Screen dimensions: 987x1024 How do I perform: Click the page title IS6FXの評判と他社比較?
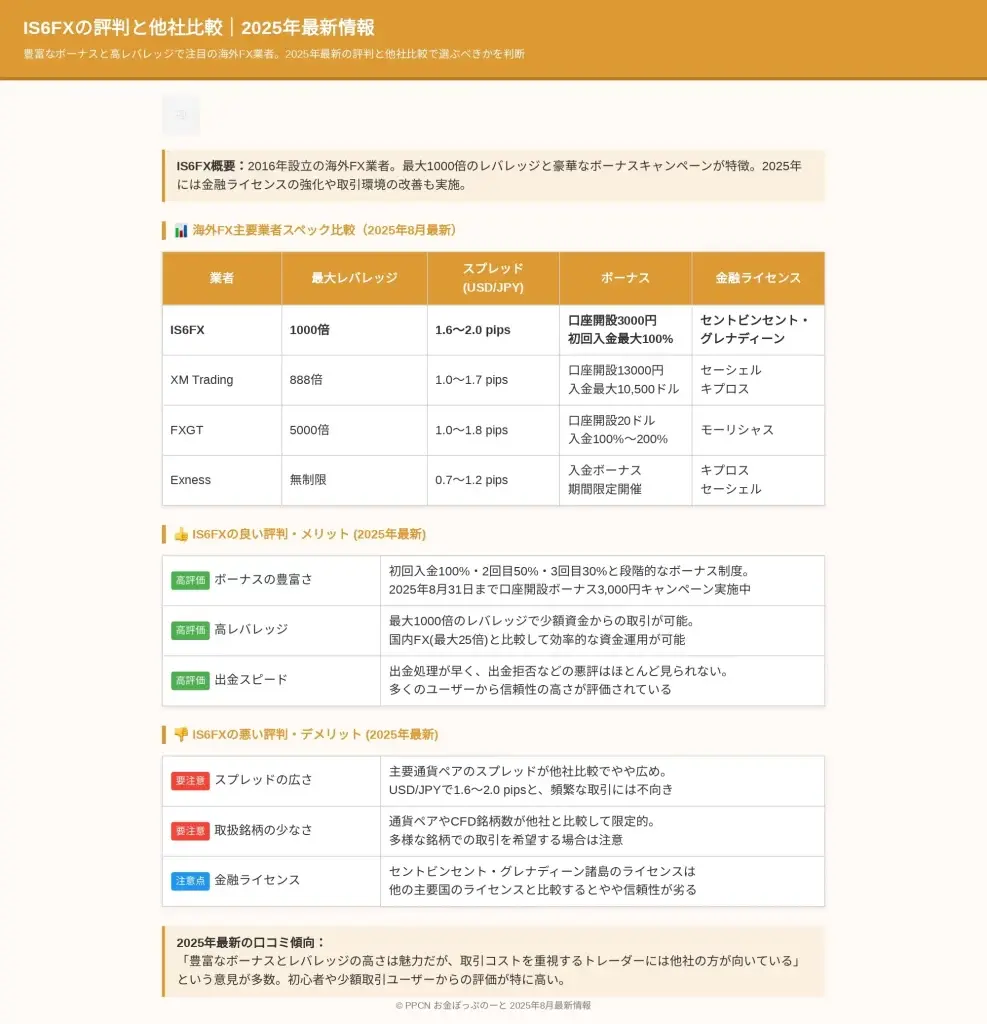[199, 28]
